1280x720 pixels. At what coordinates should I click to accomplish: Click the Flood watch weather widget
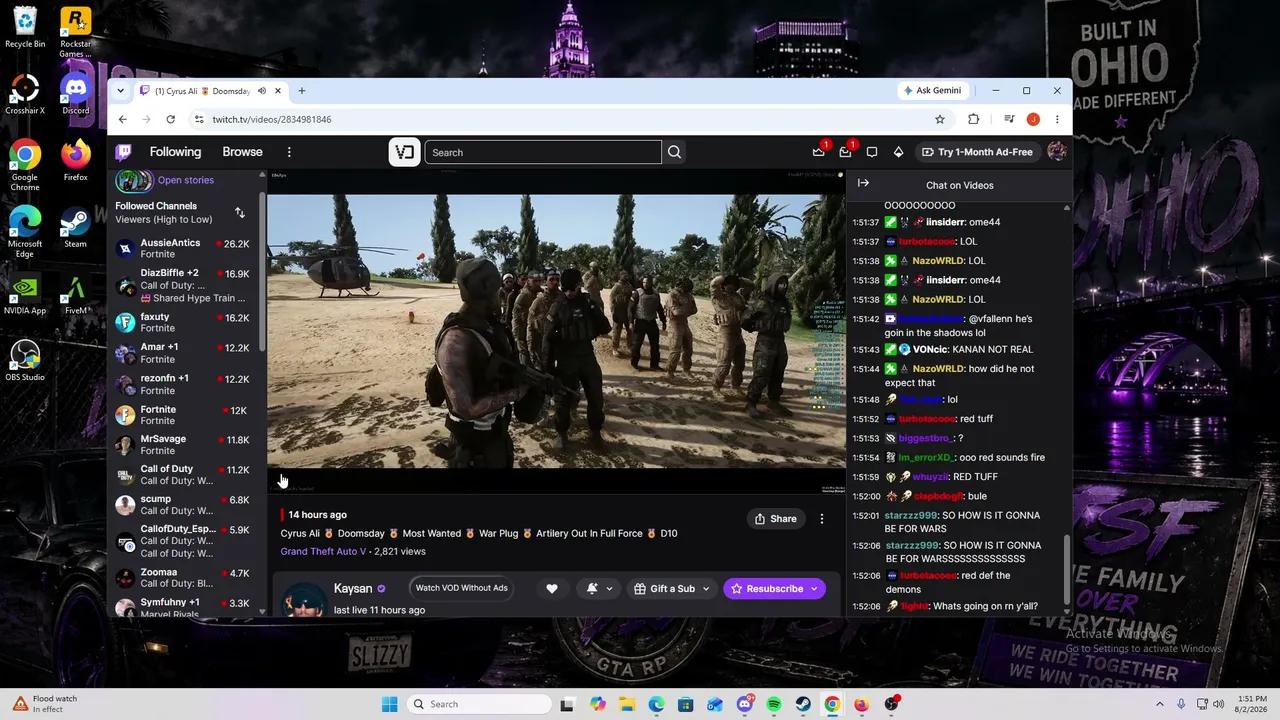[44, 704]
